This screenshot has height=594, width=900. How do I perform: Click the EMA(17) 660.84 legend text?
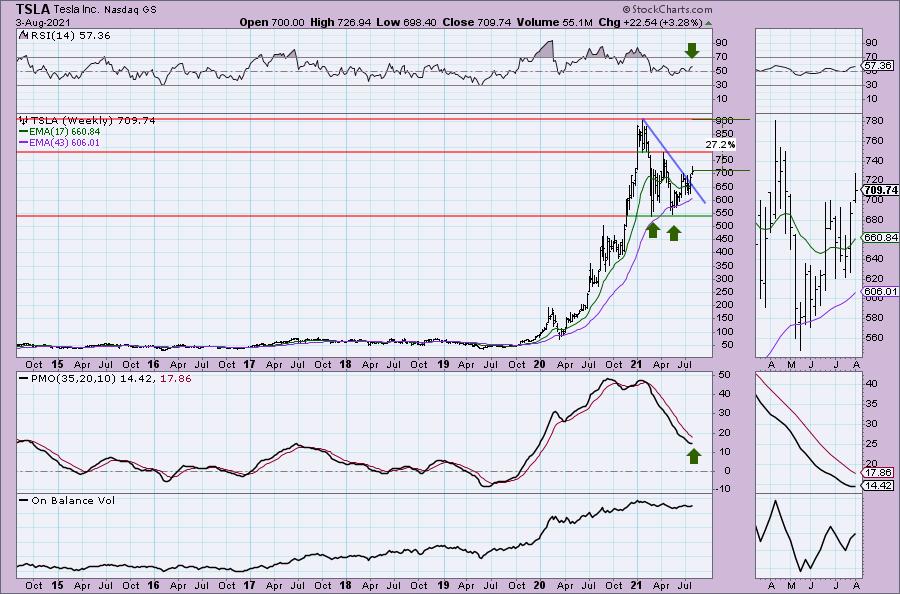coord(65,131)
